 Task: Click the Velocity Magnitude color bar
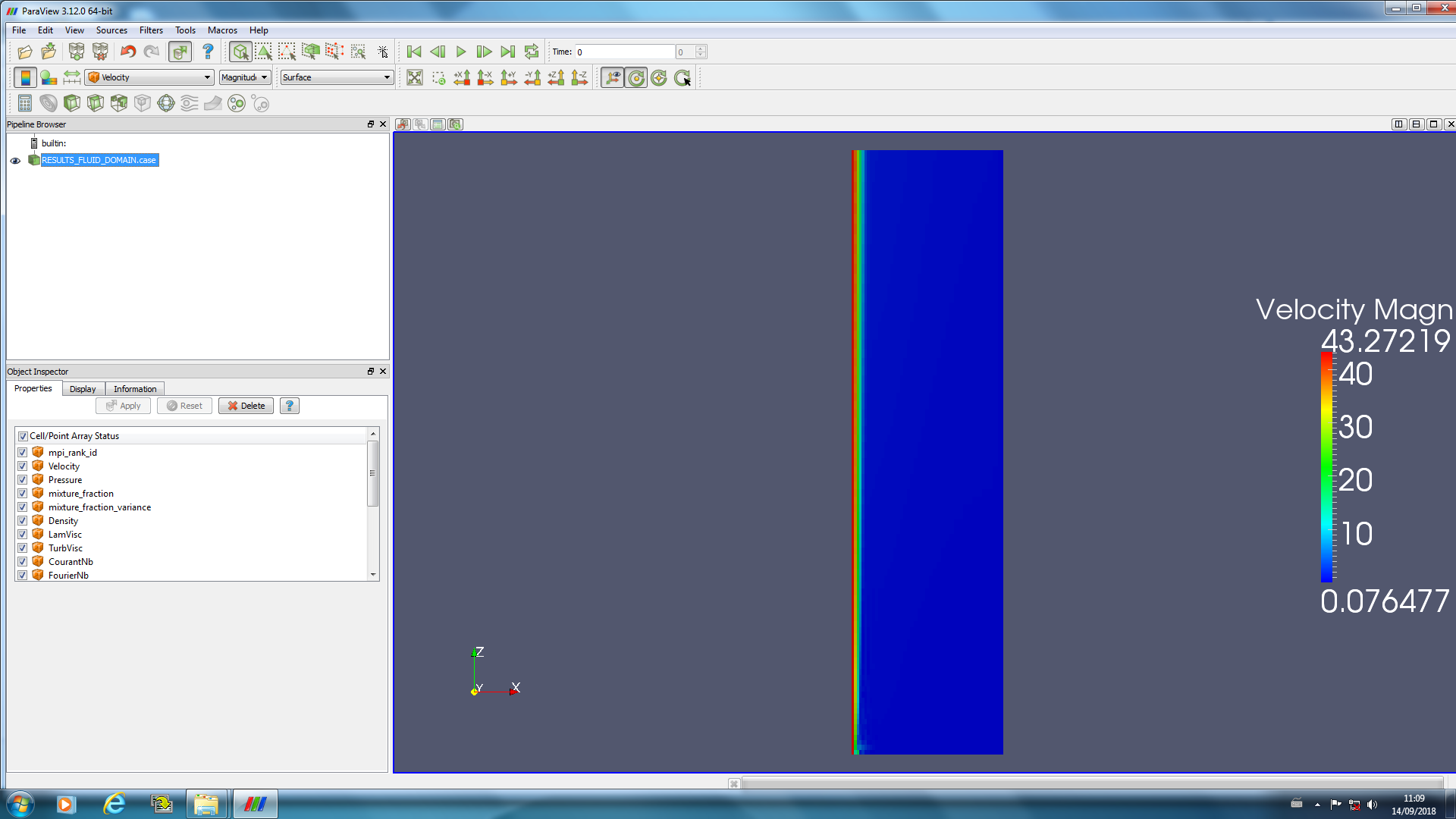point(1326,466)
